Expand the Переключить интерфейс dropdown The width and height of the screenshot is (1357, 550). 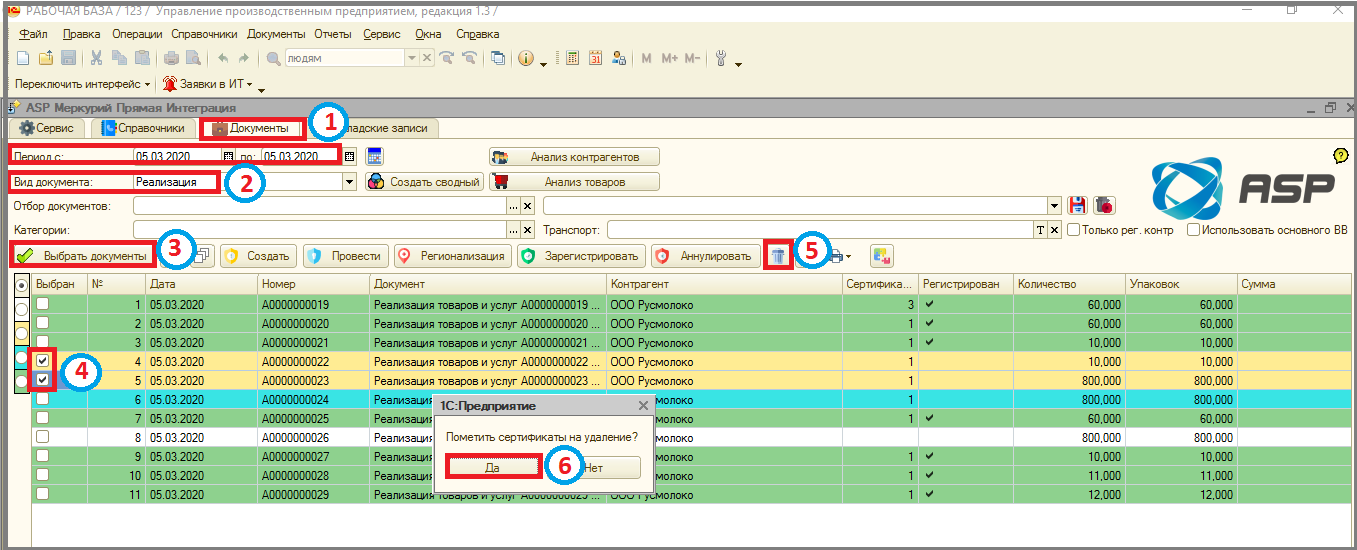coord(147,85)
